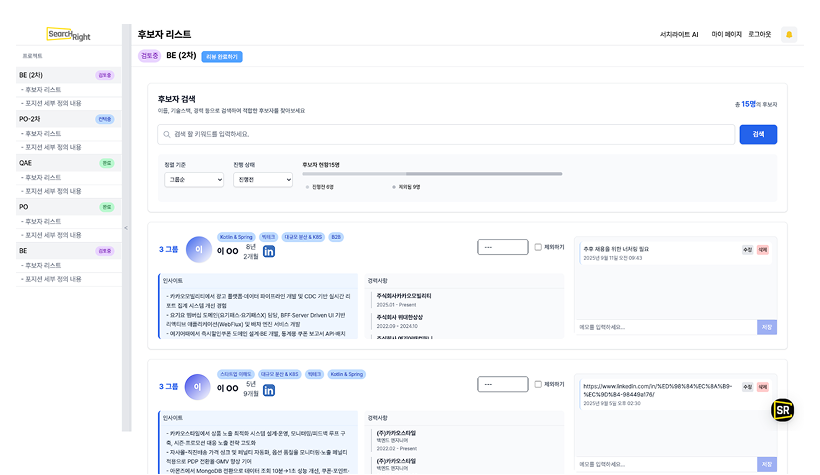Screen dimensions: 820x475
Task: Click the blue 검색 button
Action: (758, 134)
